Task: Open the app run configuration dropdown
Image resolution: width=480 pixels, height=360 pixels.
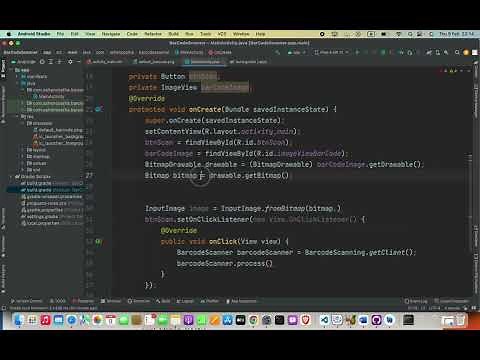Action: 297,52
